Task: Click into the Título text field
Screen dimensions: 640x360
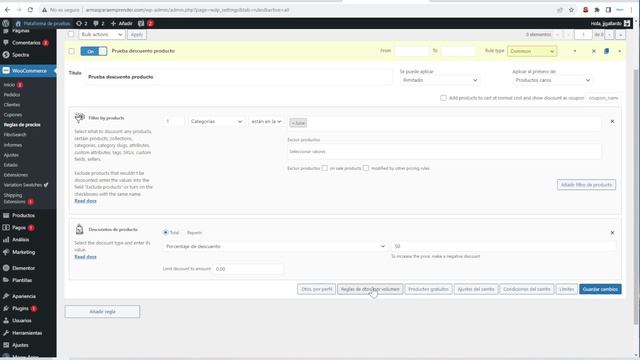Action: click(239, 77)
